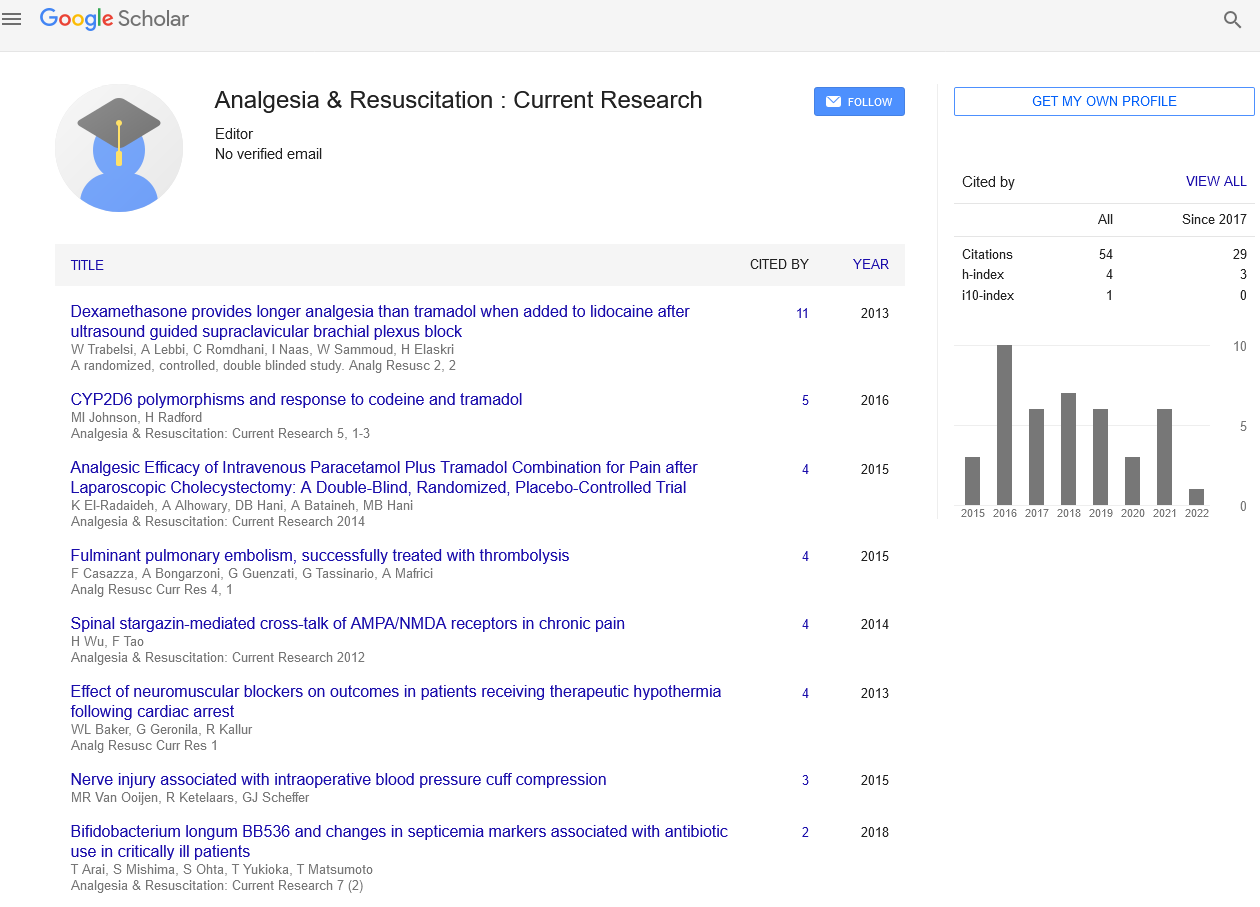Open CYP2D6 polymorphisms article
Viewport: 1260px width, 907px height.
(296, 399)
